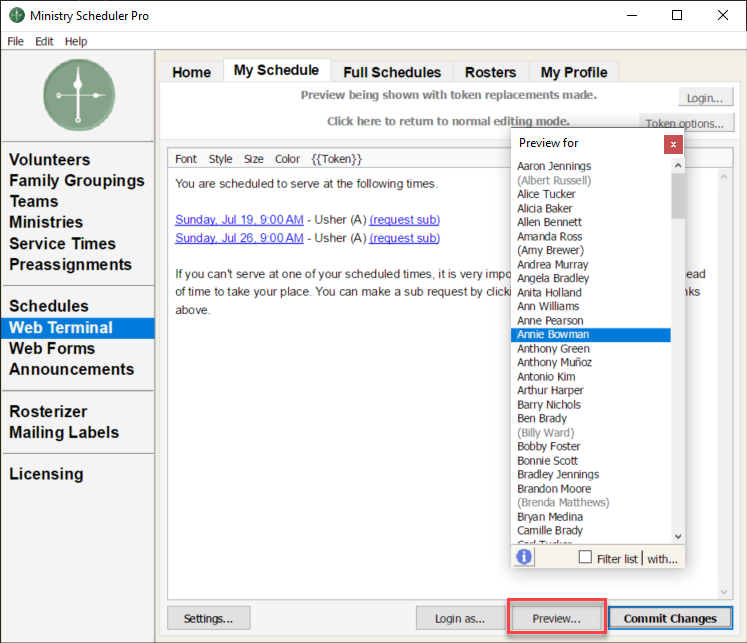Open the {{Token}} insert menu
This screenshot has width=747, height=643.
pos(336,159)
